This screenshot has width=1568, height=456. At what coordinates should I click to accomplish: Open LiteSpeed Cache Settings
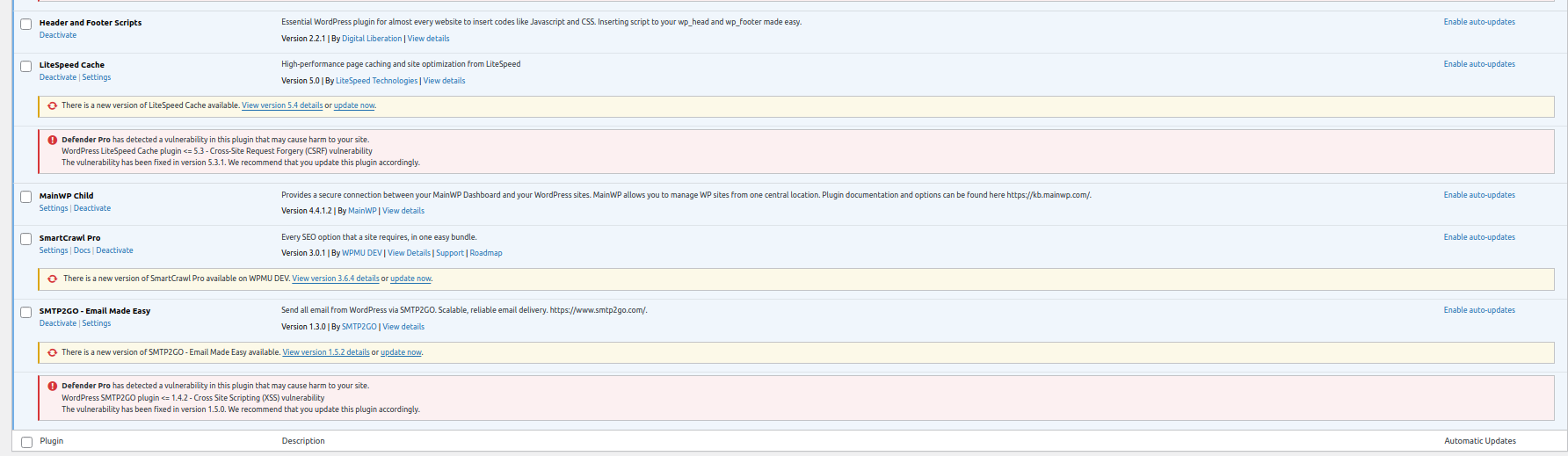point(97,77)
